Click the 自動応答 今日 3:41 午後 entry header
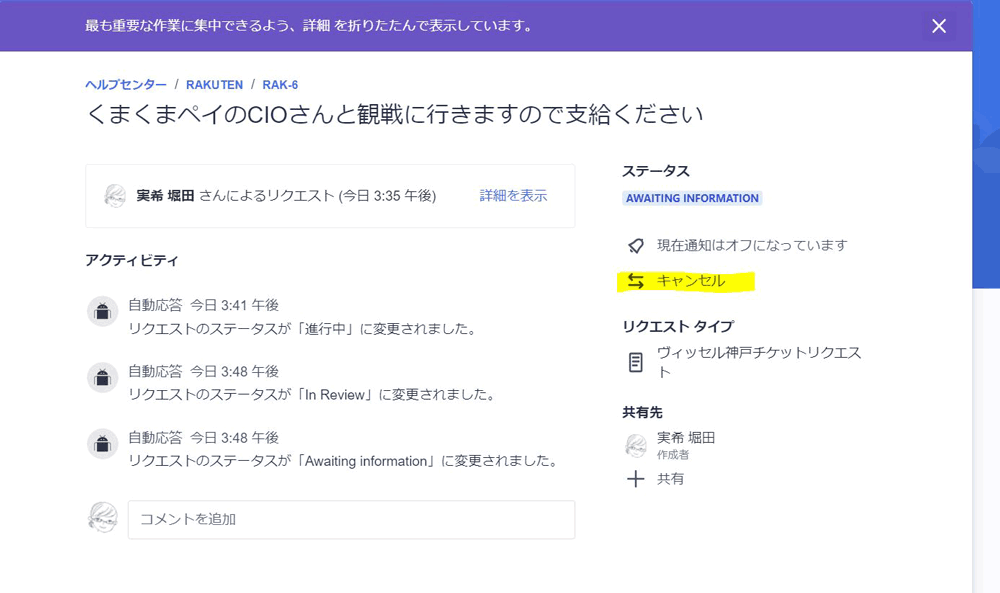 203,305
